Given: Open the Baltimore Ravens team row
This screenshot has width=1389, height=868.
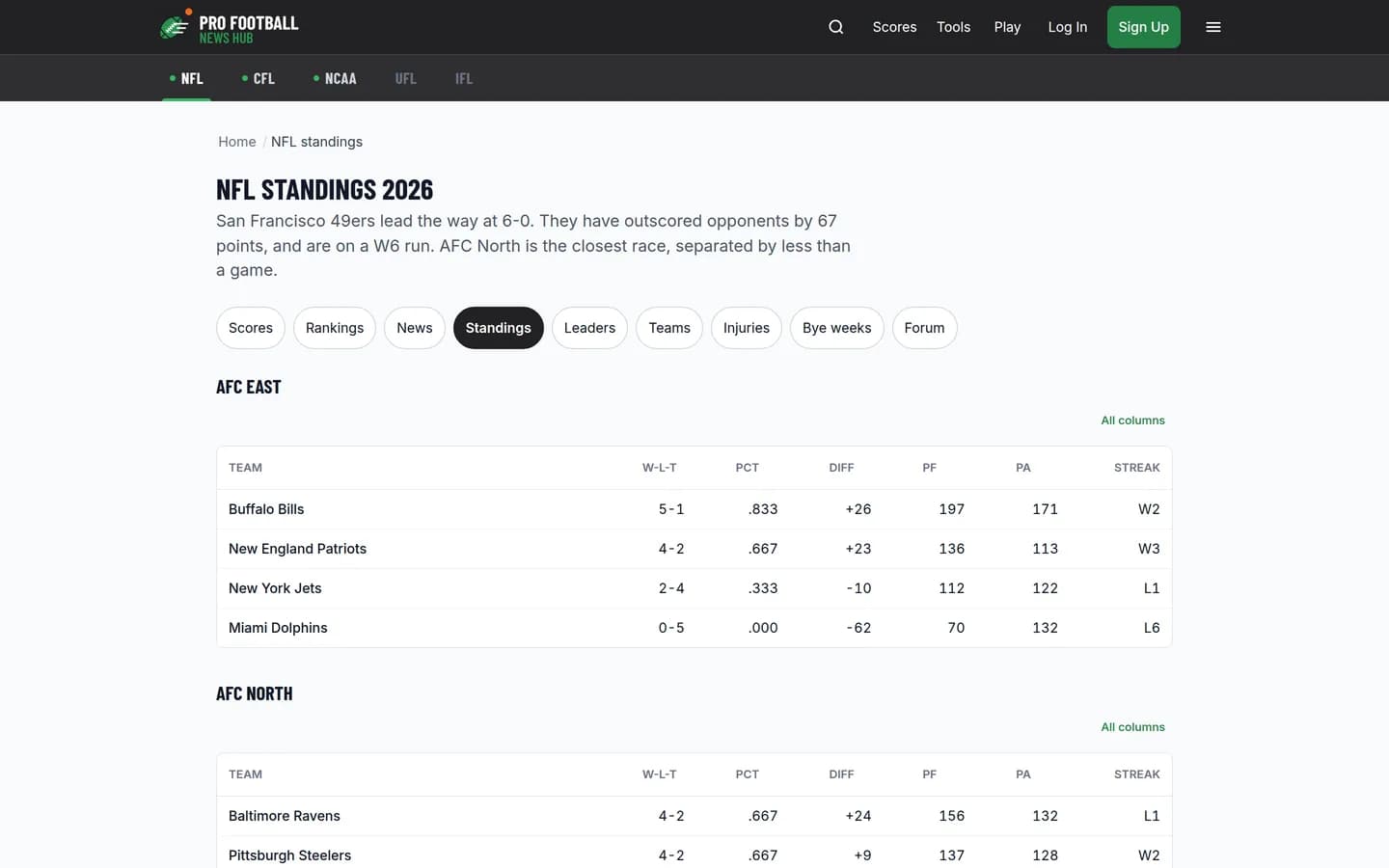Looking at the screenshot, I should 694,816.
